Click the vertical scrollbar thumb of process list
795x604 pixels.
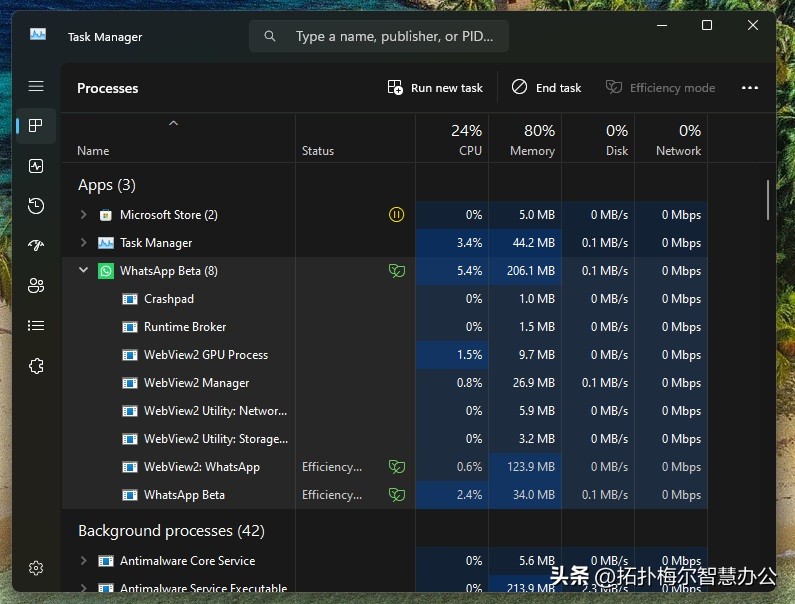[x=768, y=200]
